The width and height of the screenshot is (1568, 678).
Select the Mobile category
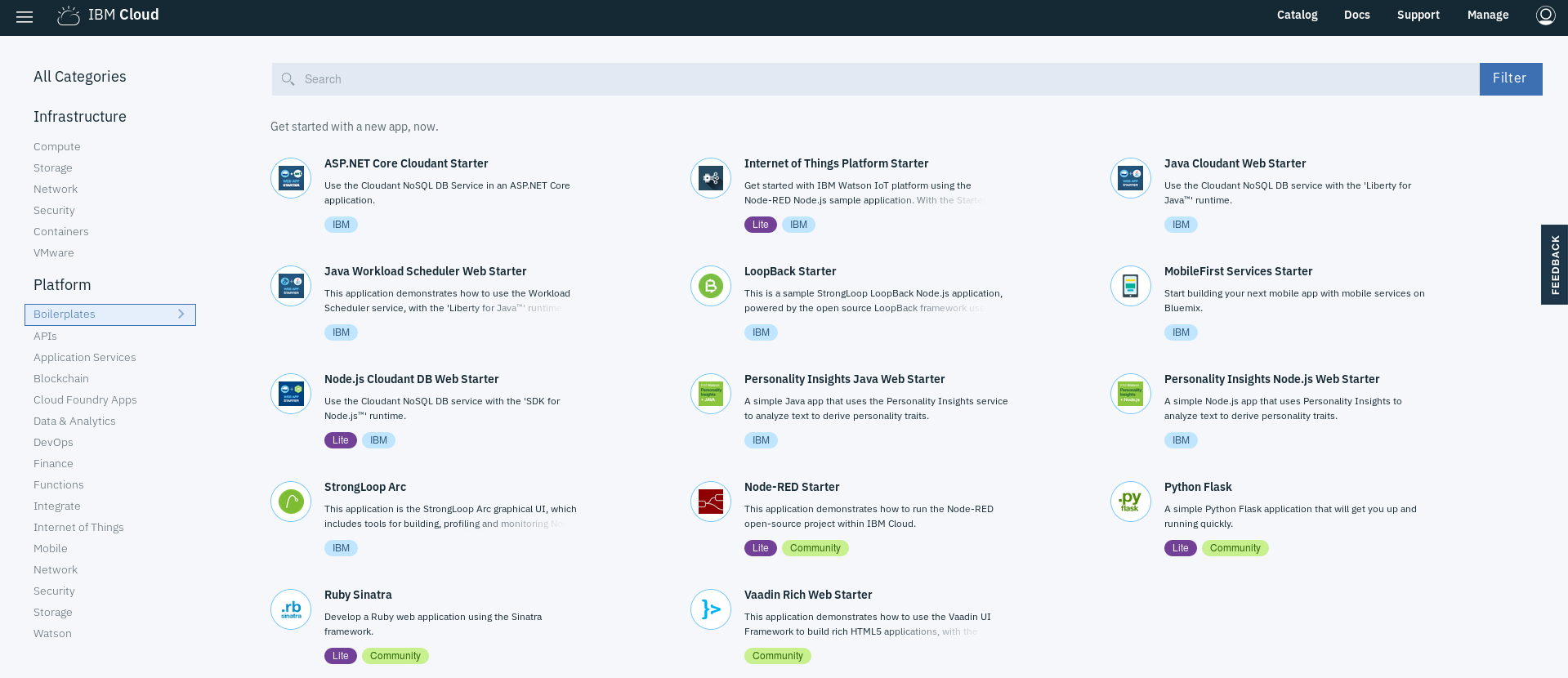(x=51, y=549)
